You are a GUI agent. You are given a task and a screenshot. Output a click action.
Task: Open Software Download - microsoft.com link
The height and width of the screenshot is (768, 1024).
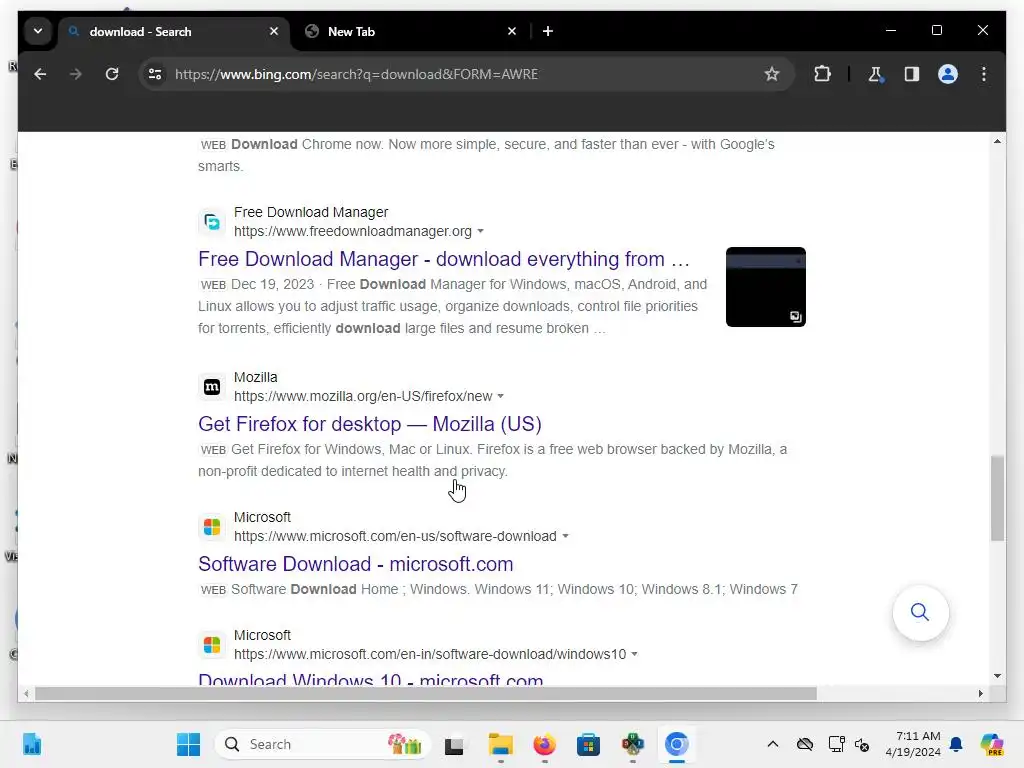pyautogui.click(x=355, y=564)
